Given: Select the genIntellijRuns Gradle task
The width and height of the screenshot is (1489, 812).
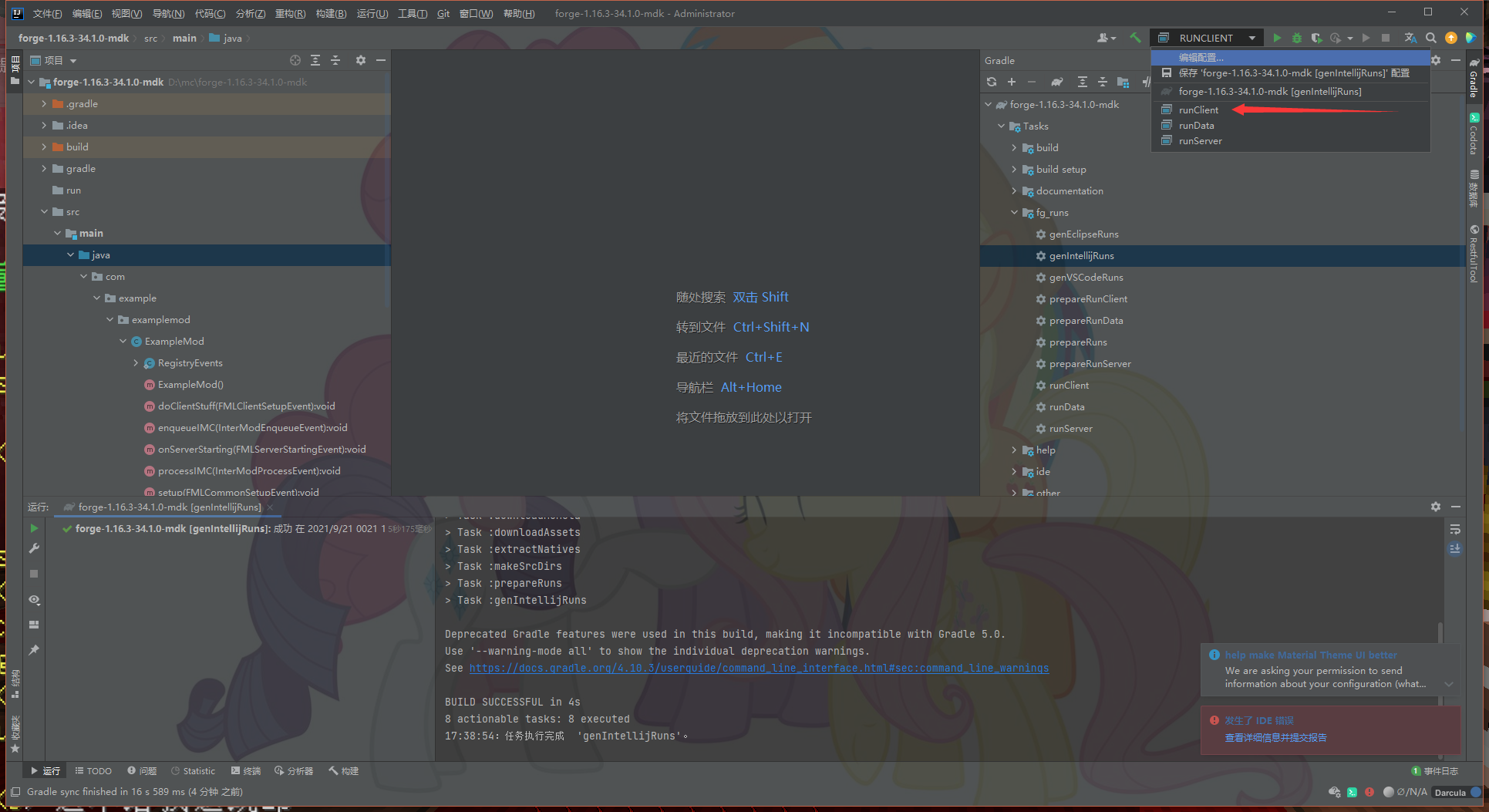Looking at the screenshot, I should click(x=1081, y=256).
